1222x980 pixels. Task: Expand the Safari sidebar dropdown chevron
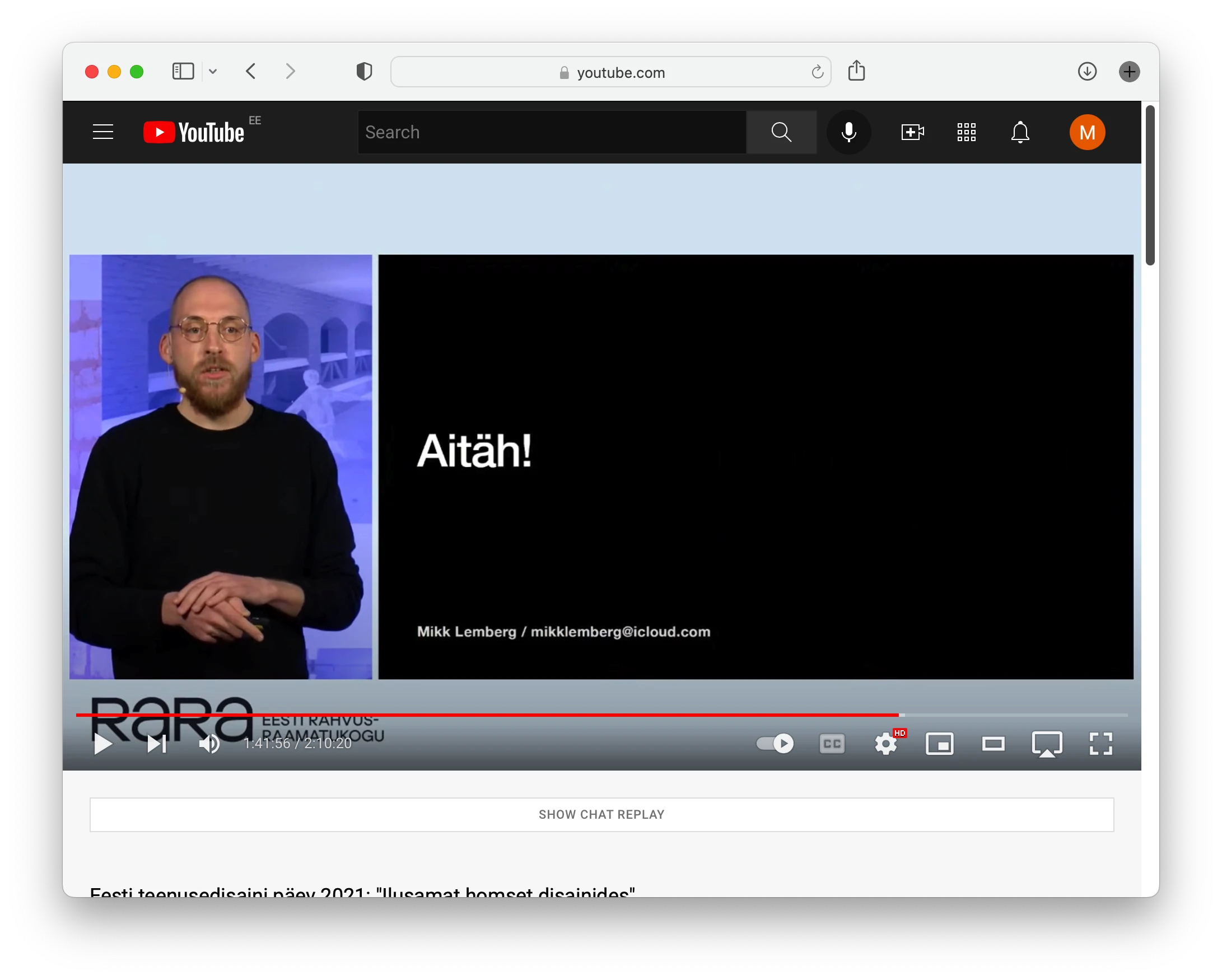213,72
